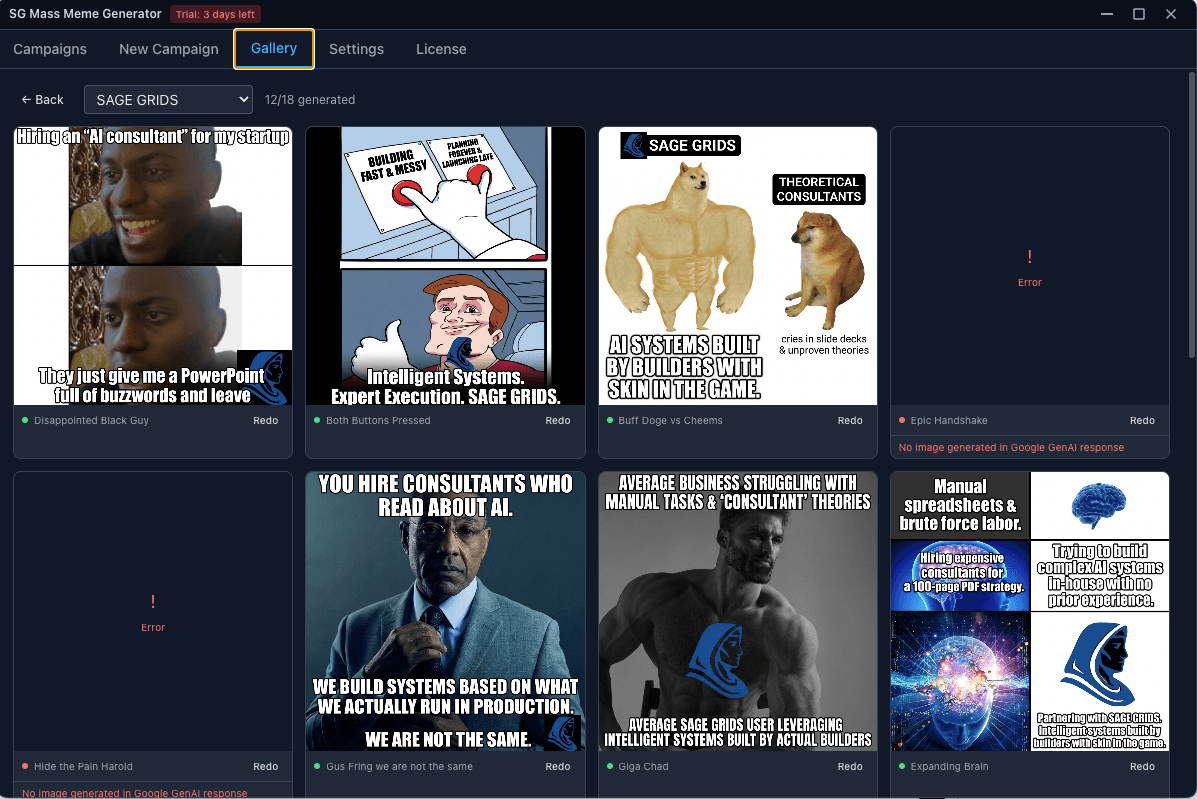Image resolution: width=1197 pixels, height=799 pixels.
Task: Redo the Disappointed Black Guy meme
Action: tap(266, 420)
